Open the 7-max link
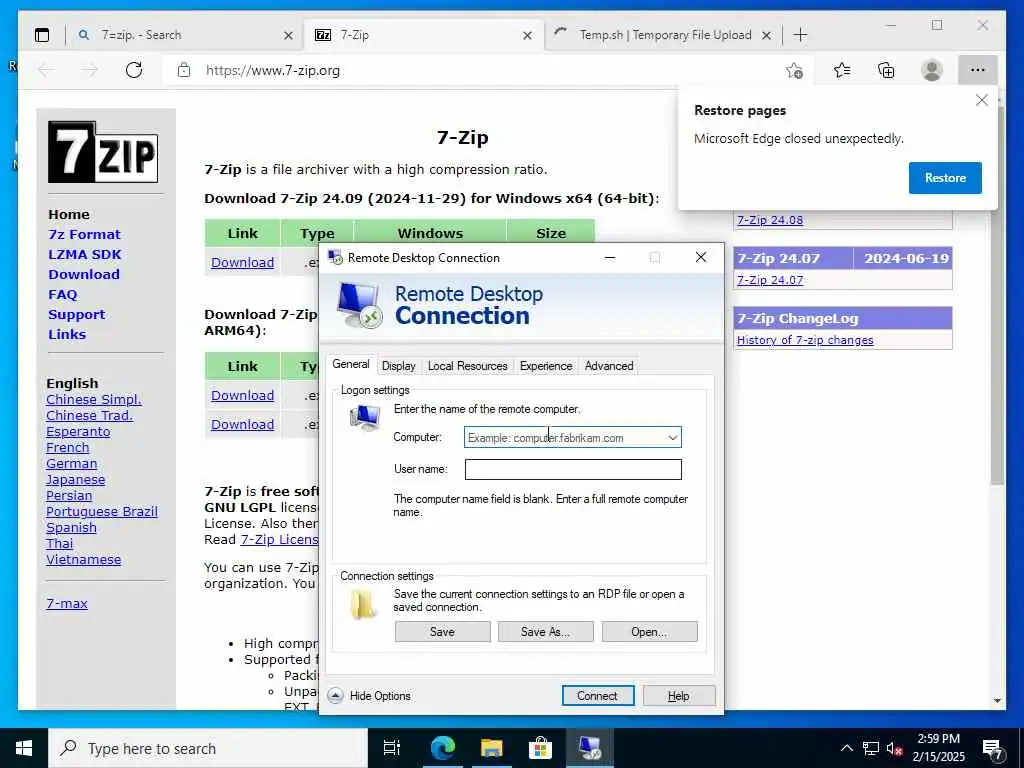Image resolution: width=1024 pixels, height=768 pixels. [x=67, y=603]
